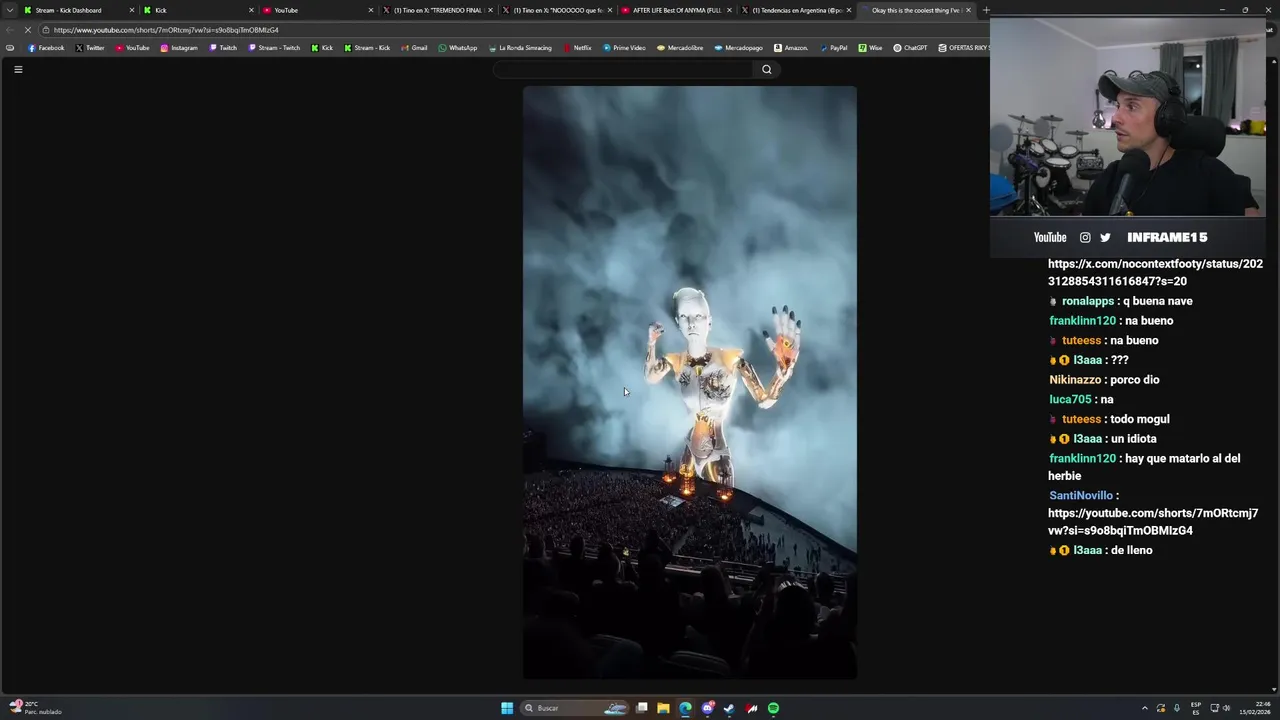Switch ESP keyboard language indicator
Image resolution: width=1280 pixels, height=720 pixels.
[x=1196, y=708]
